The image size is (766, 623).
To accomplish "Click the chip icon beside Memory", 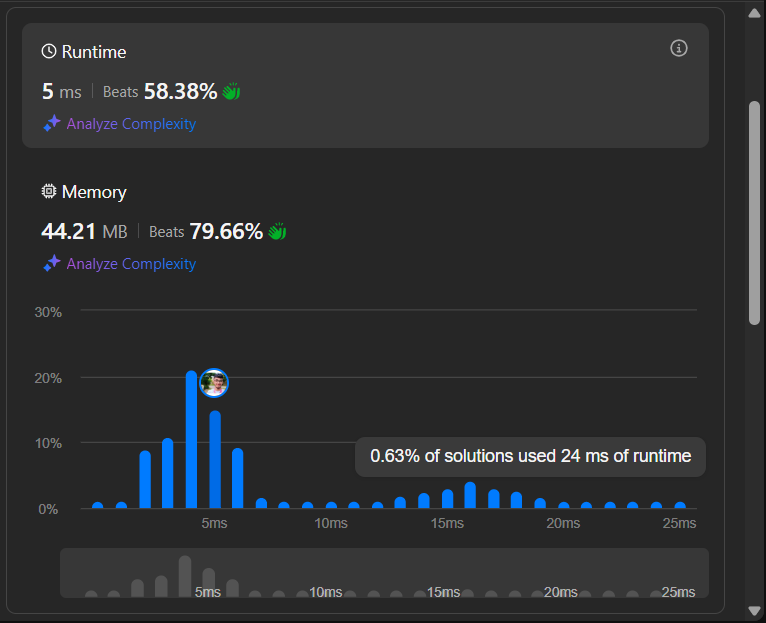I will click(x=49, y=192).
